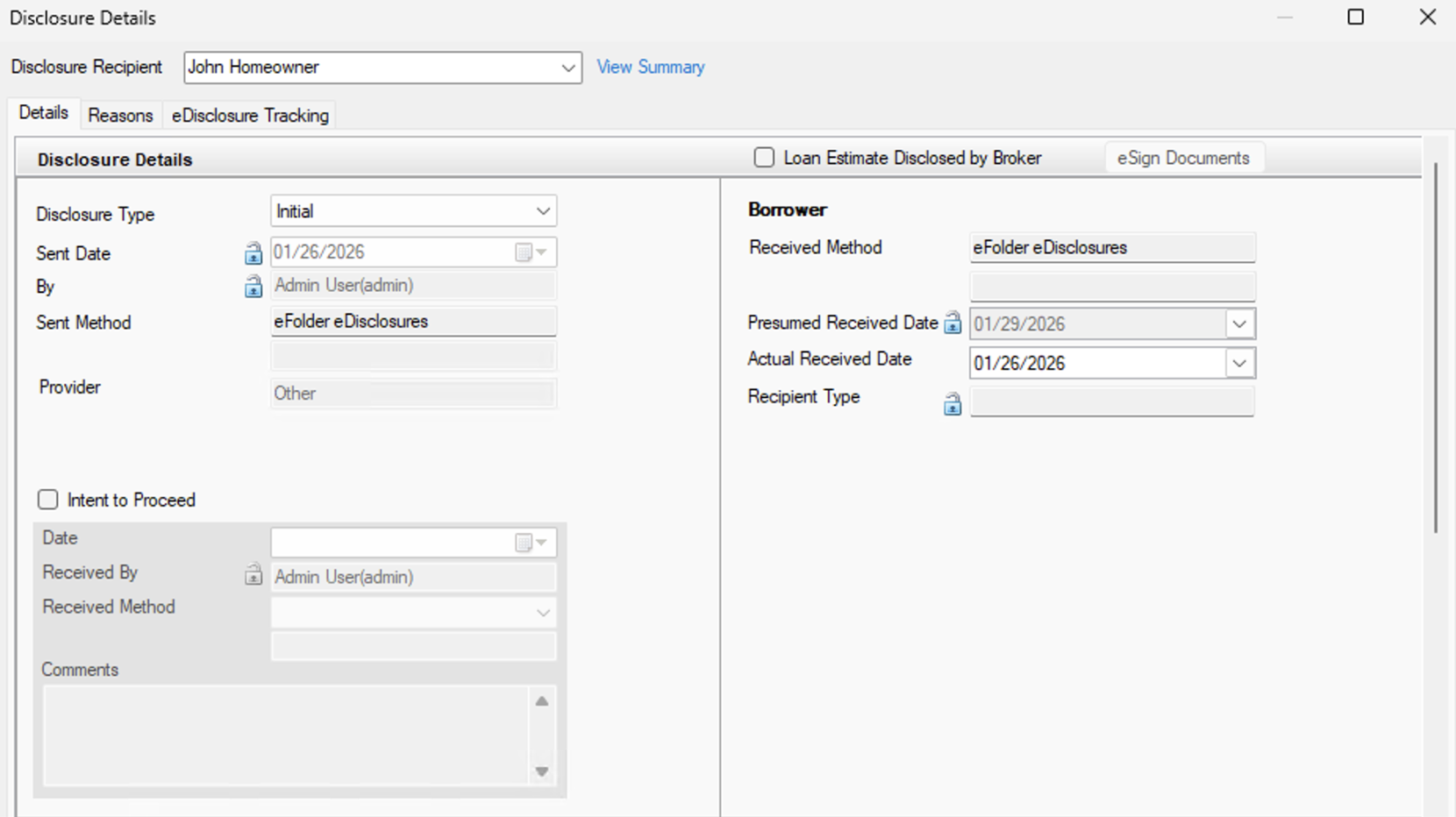Click the View Summary link

point(650,67)
